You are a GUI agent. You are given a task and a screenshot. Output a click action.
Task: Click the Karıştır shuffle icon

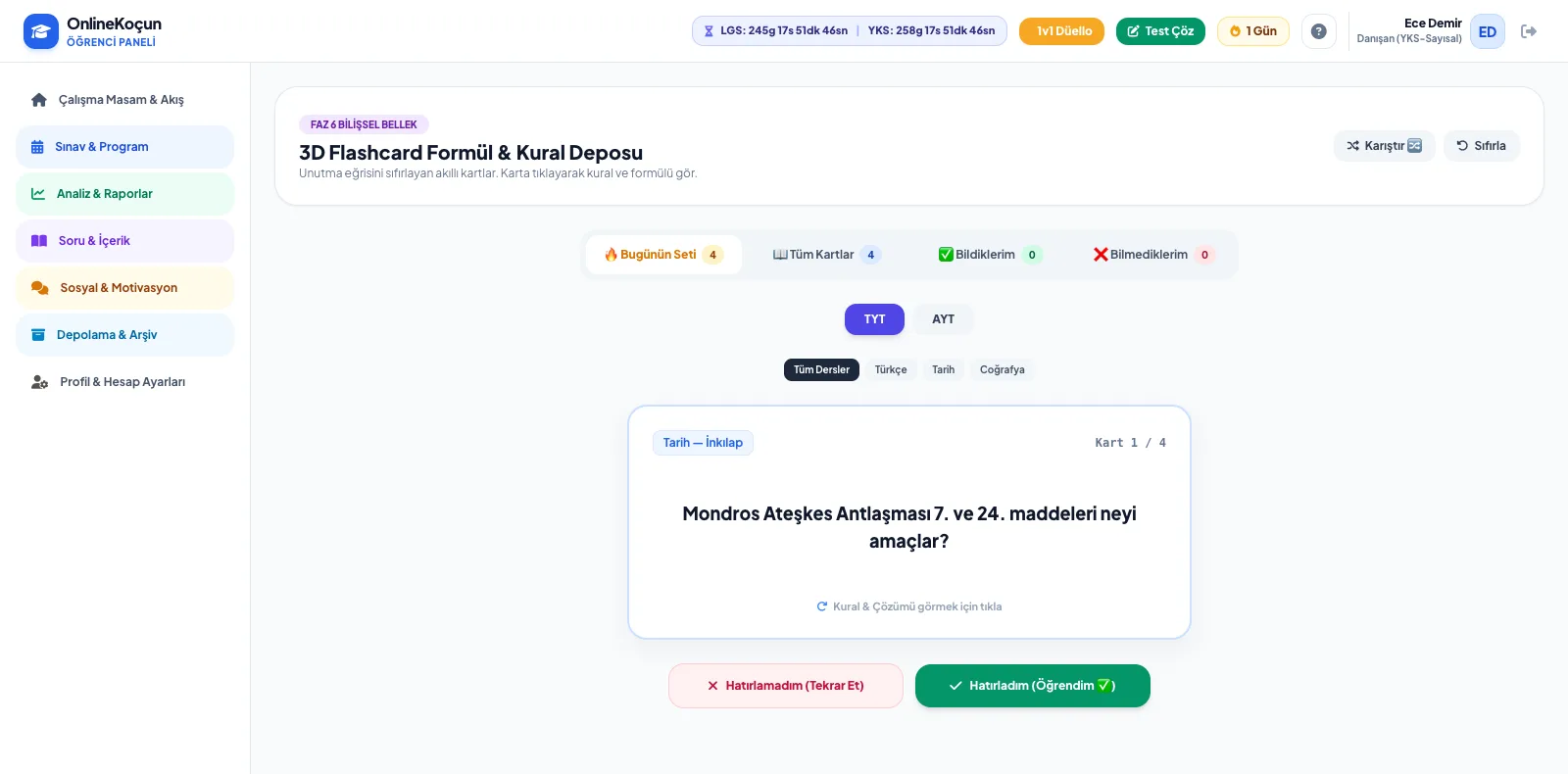click(1352, 146)
